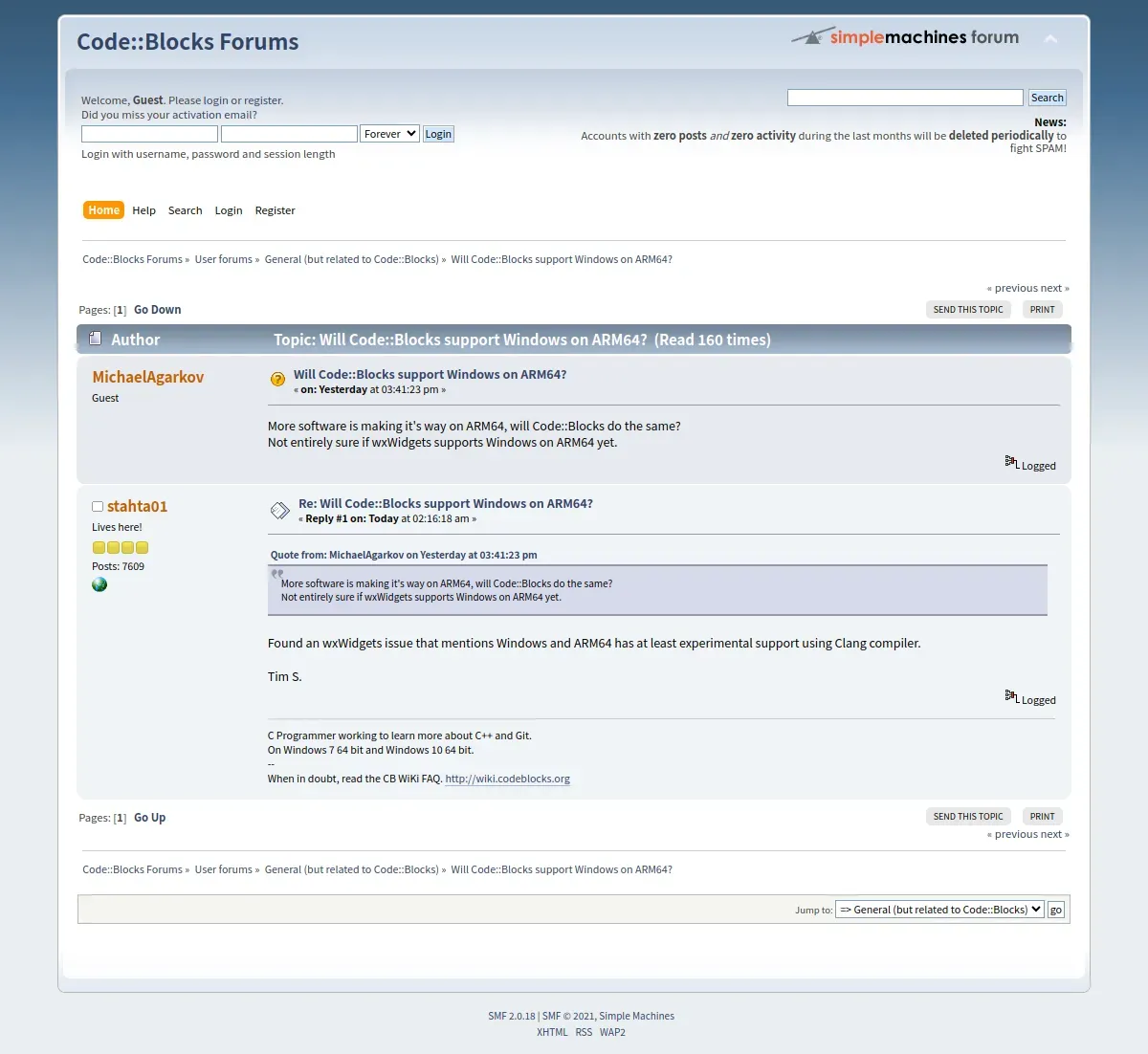Viewport: 1148px width, 1054px height.
Task: Click the 'Go Down' link
Action: 157,310
